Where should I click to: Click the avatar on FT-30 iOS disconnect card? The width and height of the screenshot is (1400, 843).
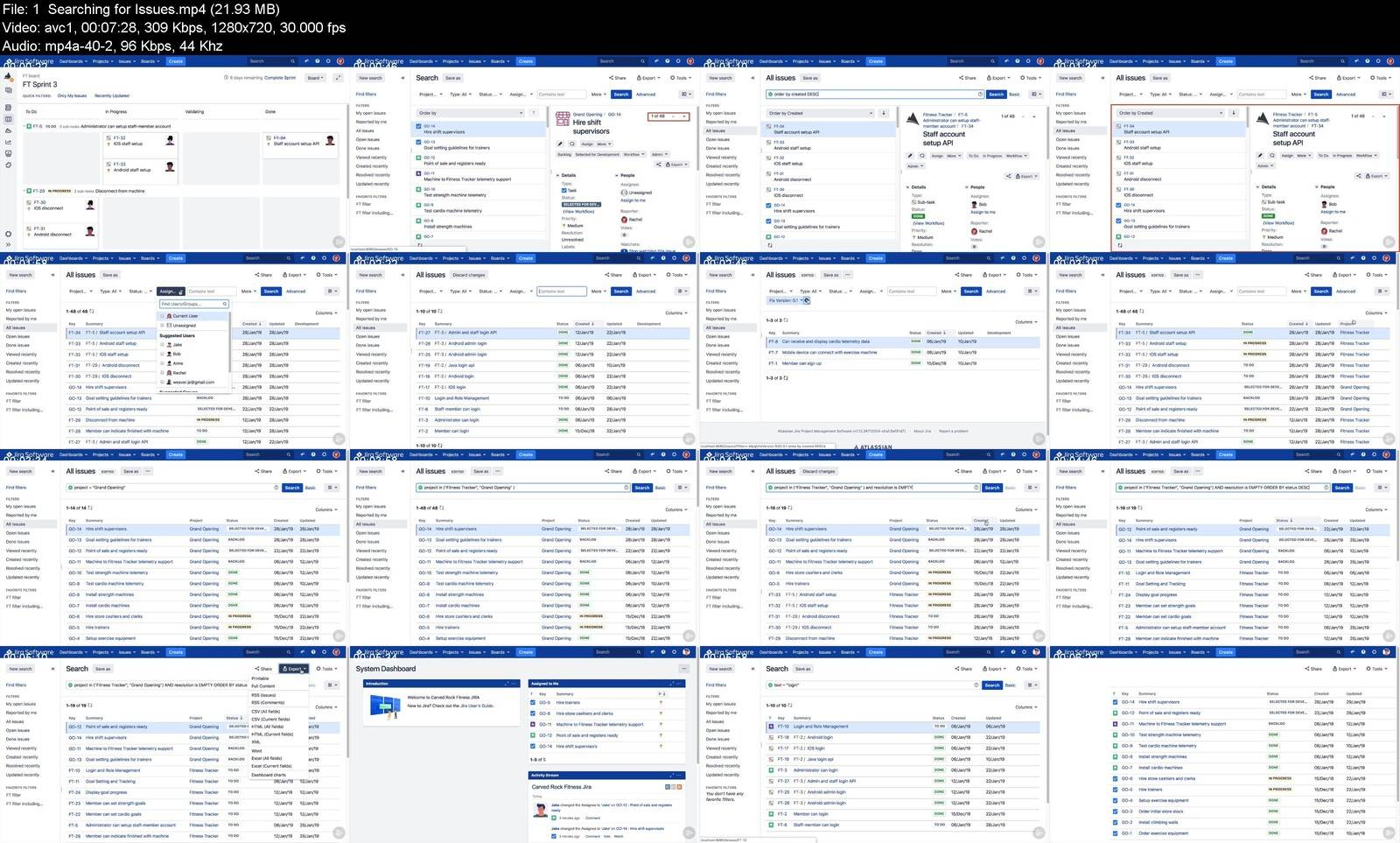click(90, 205)
